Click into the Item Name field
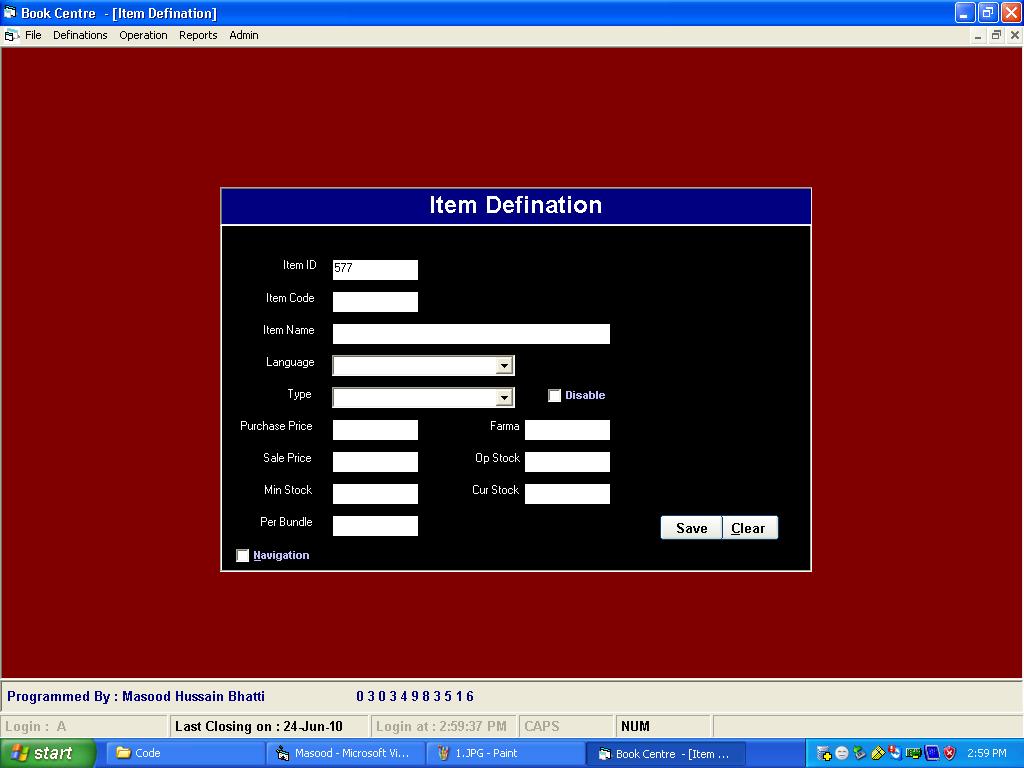This screenshot has width=1024, height=768. pyautogui.click(x=471, y=334)
